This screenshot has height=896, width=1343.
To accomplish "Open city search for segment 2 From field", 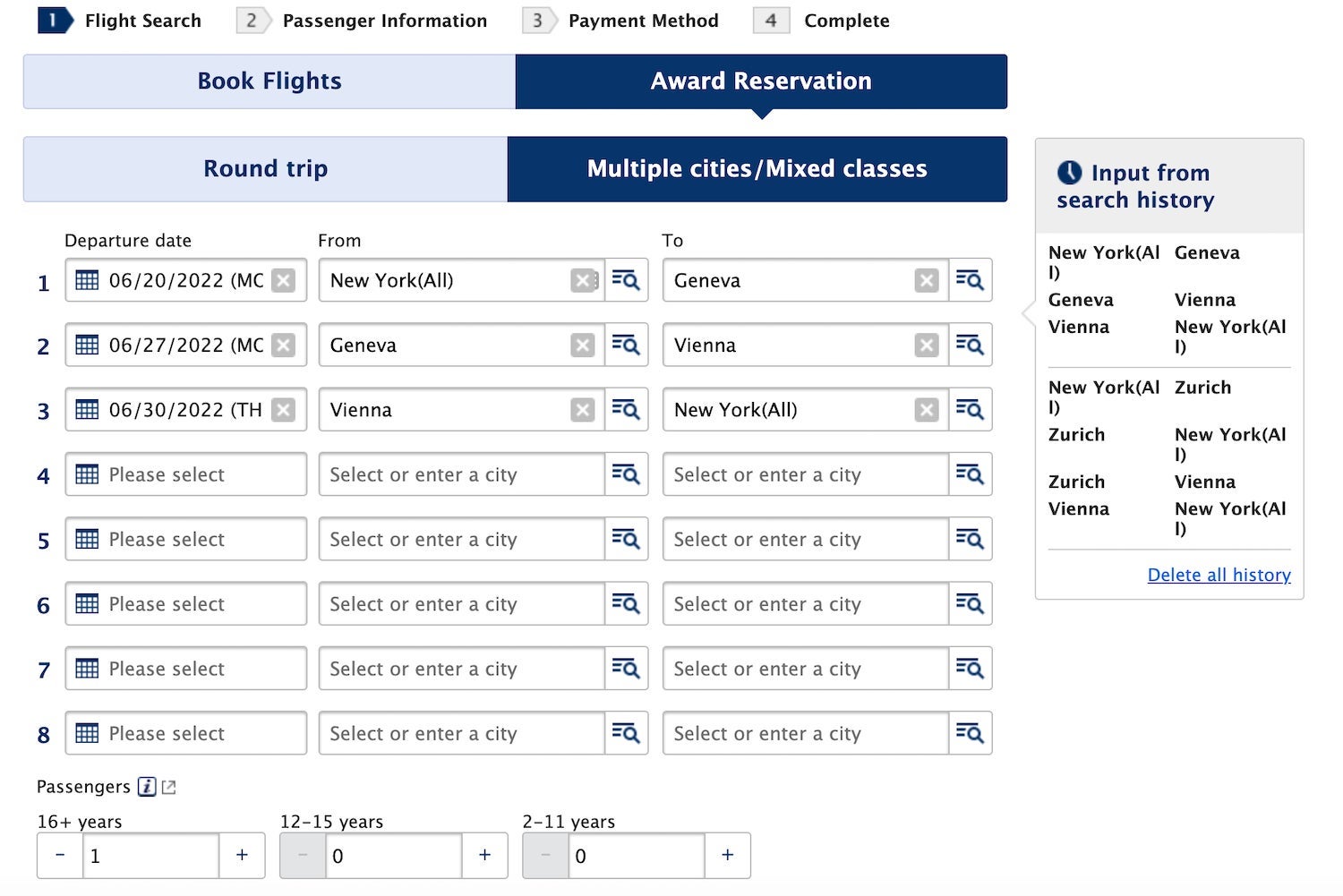I will 627,345.
